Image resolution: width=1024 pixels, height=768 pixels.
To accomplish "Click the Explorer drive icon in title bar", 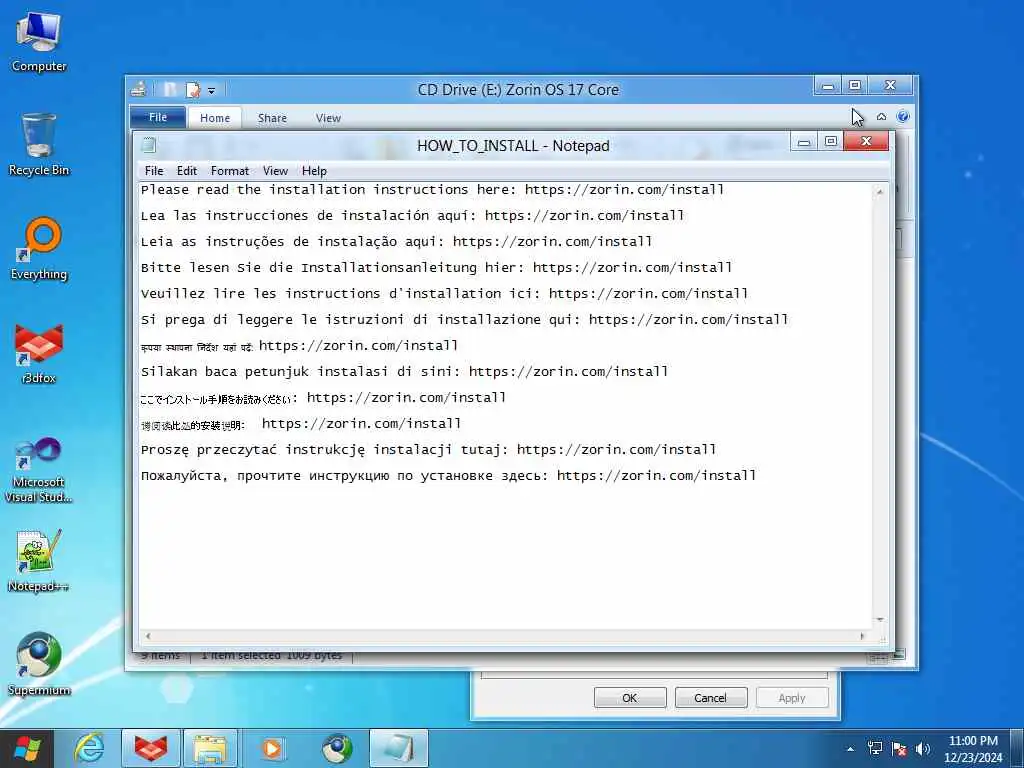I will 138,89.
